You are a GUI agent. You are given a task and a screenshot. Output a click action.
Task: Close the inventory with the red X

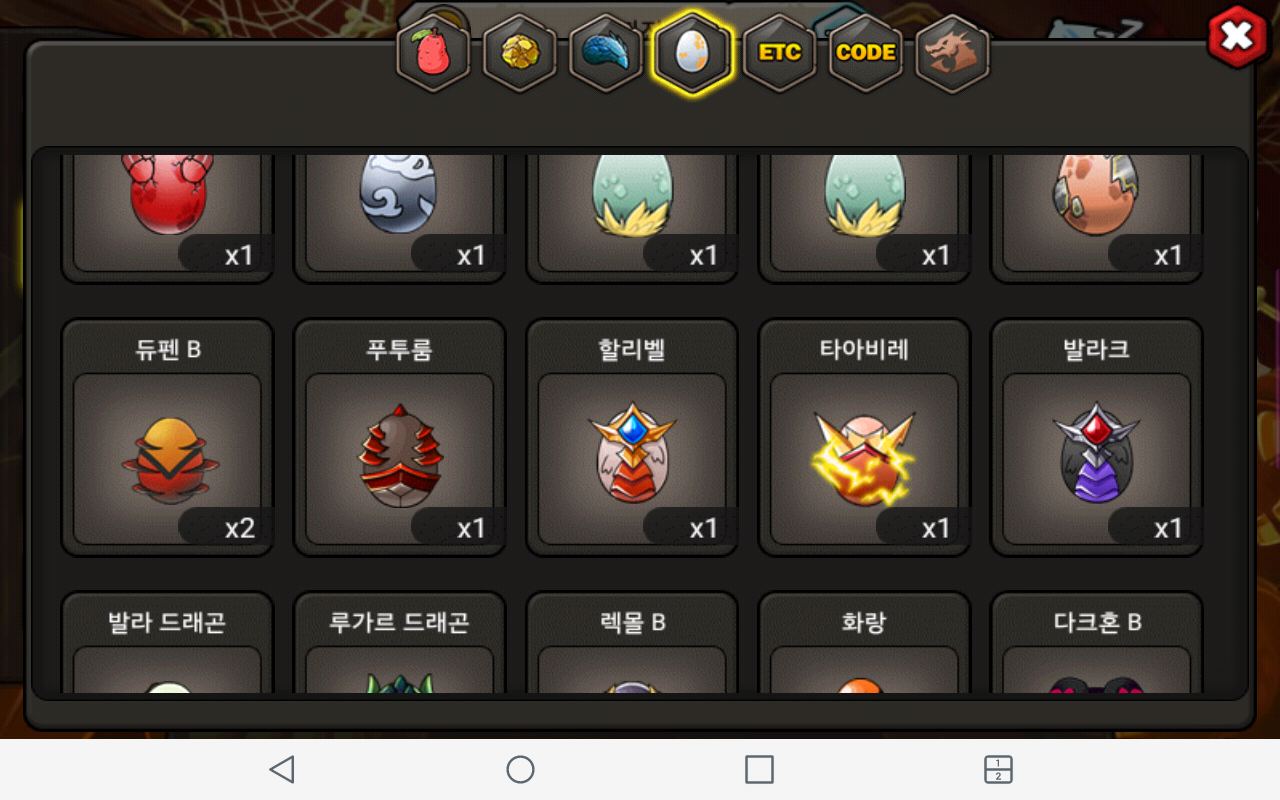coord(1237,37)
